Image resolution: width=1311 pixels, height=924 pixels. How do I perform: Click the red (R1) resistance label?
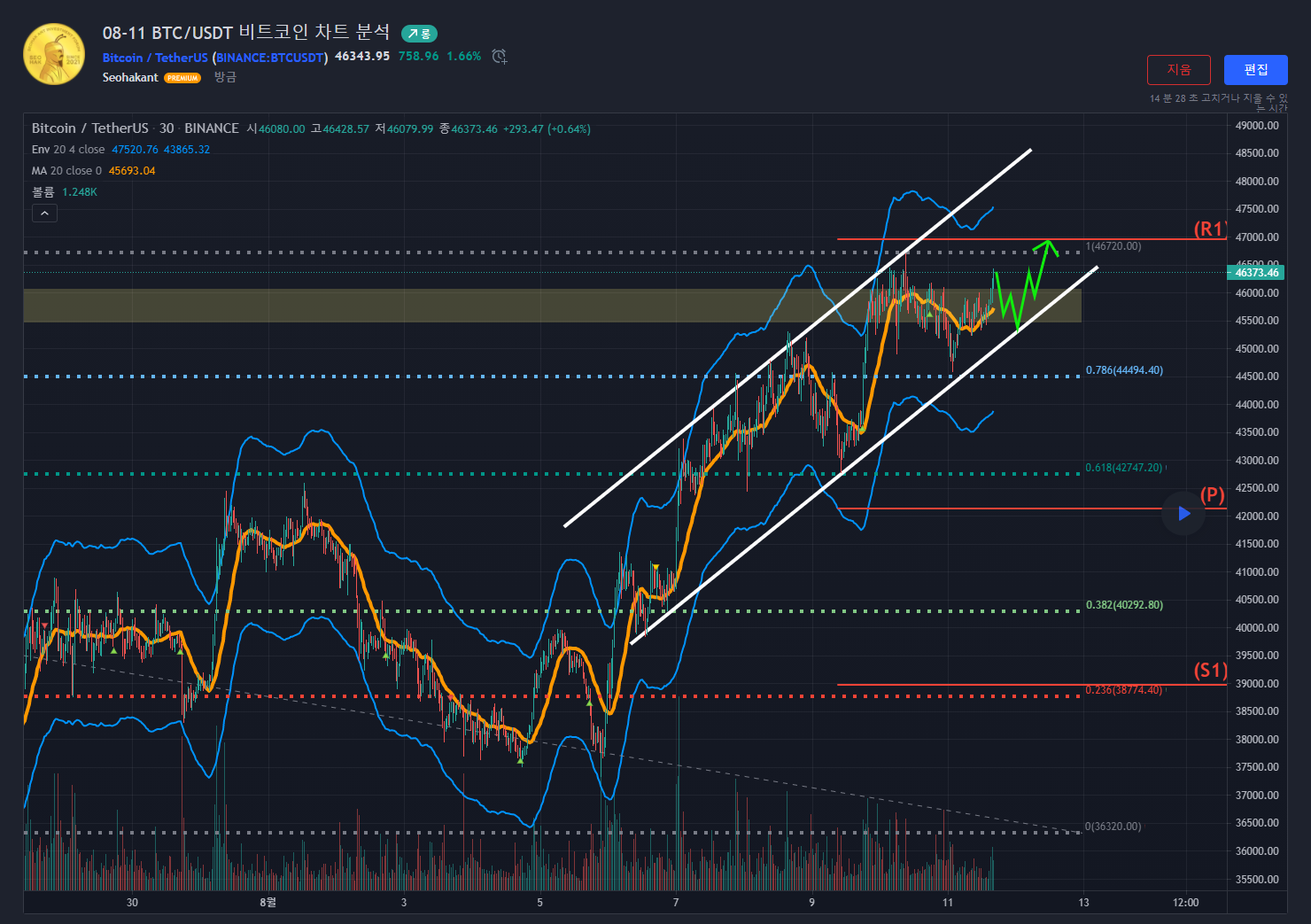pos(1209,229)
